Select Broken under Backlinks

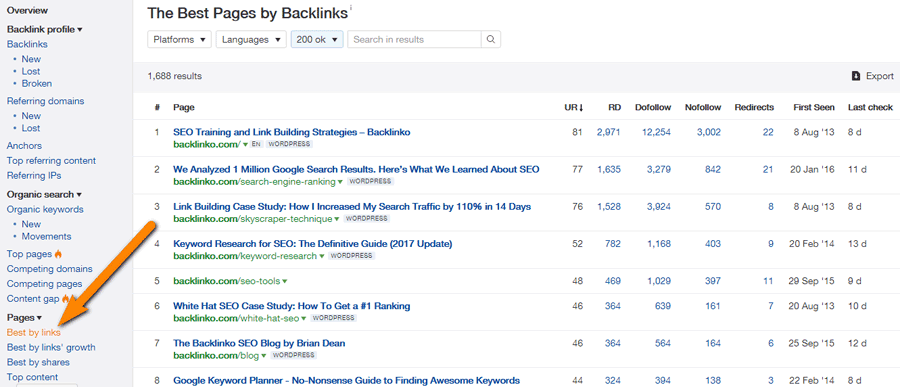(x=37, y=84)
